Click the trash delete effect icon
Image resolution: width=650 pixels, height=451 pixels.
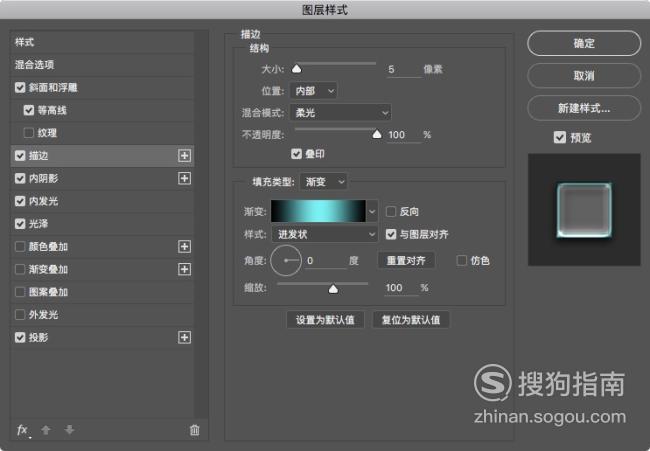194,430
